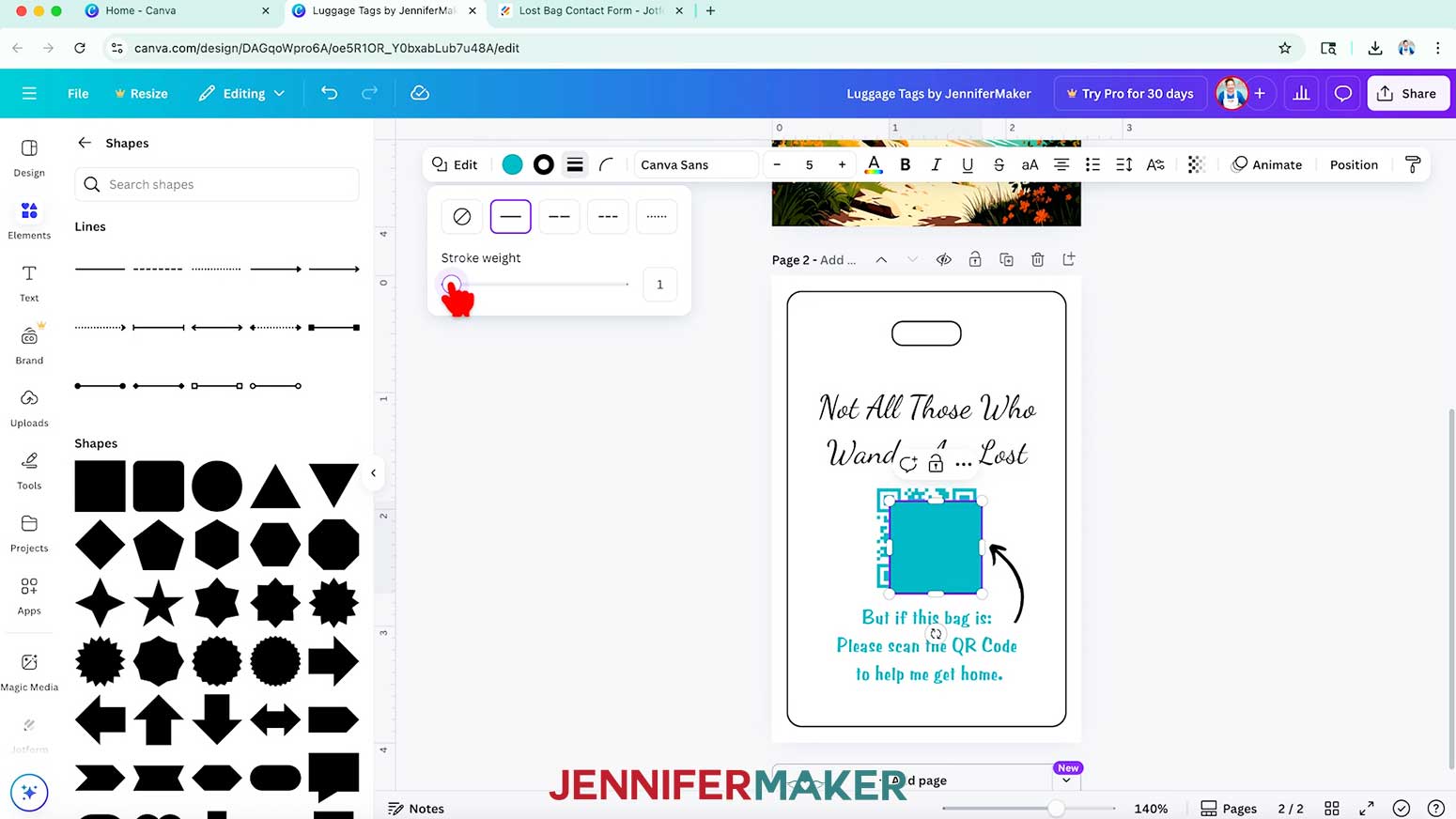Click the Share button
This screenshot has width=1456, height=819.
click(x=1407, y=93)
